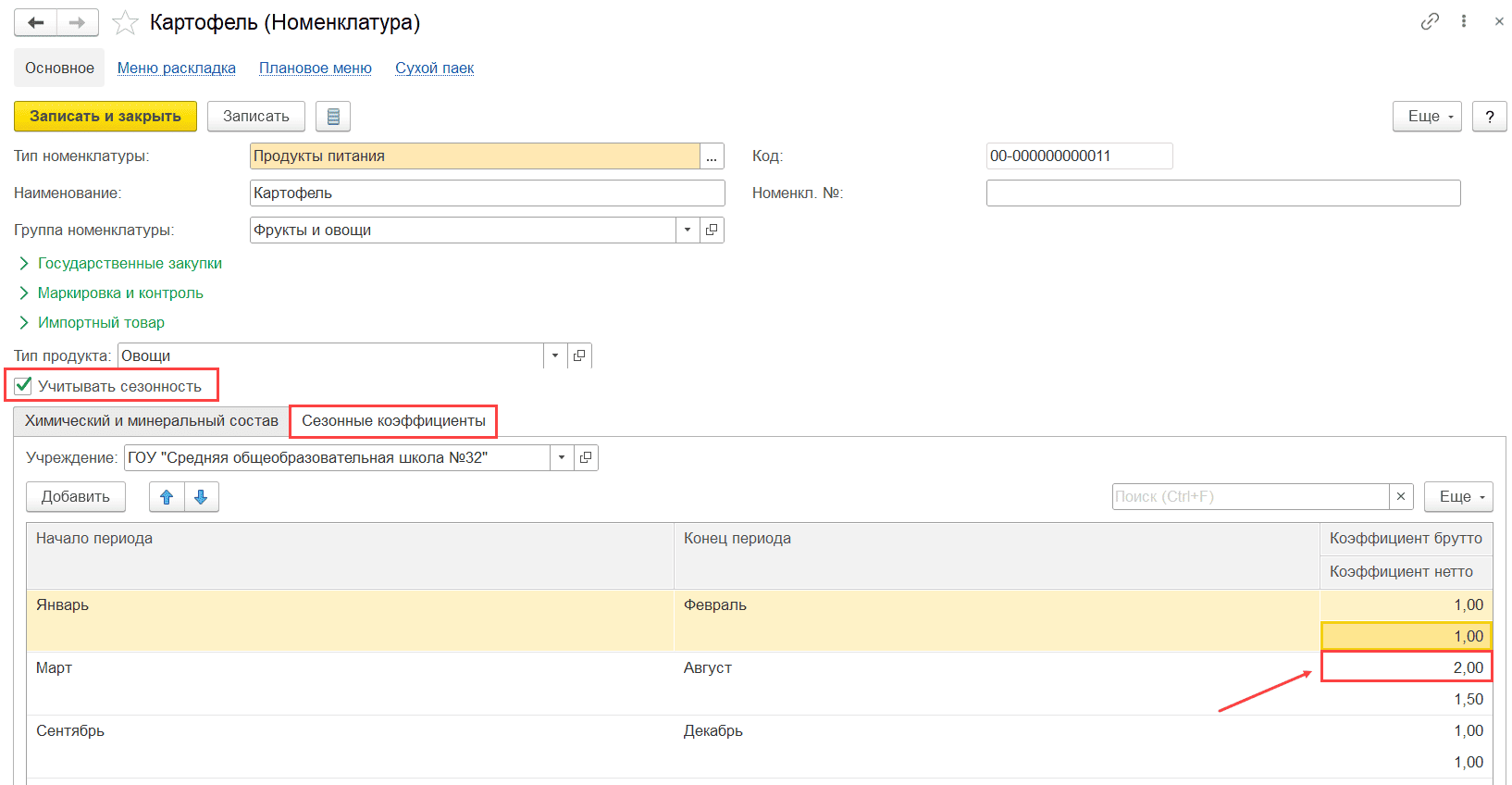Open the Меню раскладка link
Image resolution: width=1512 pixels, height=785 pixels.
[176, 69]
